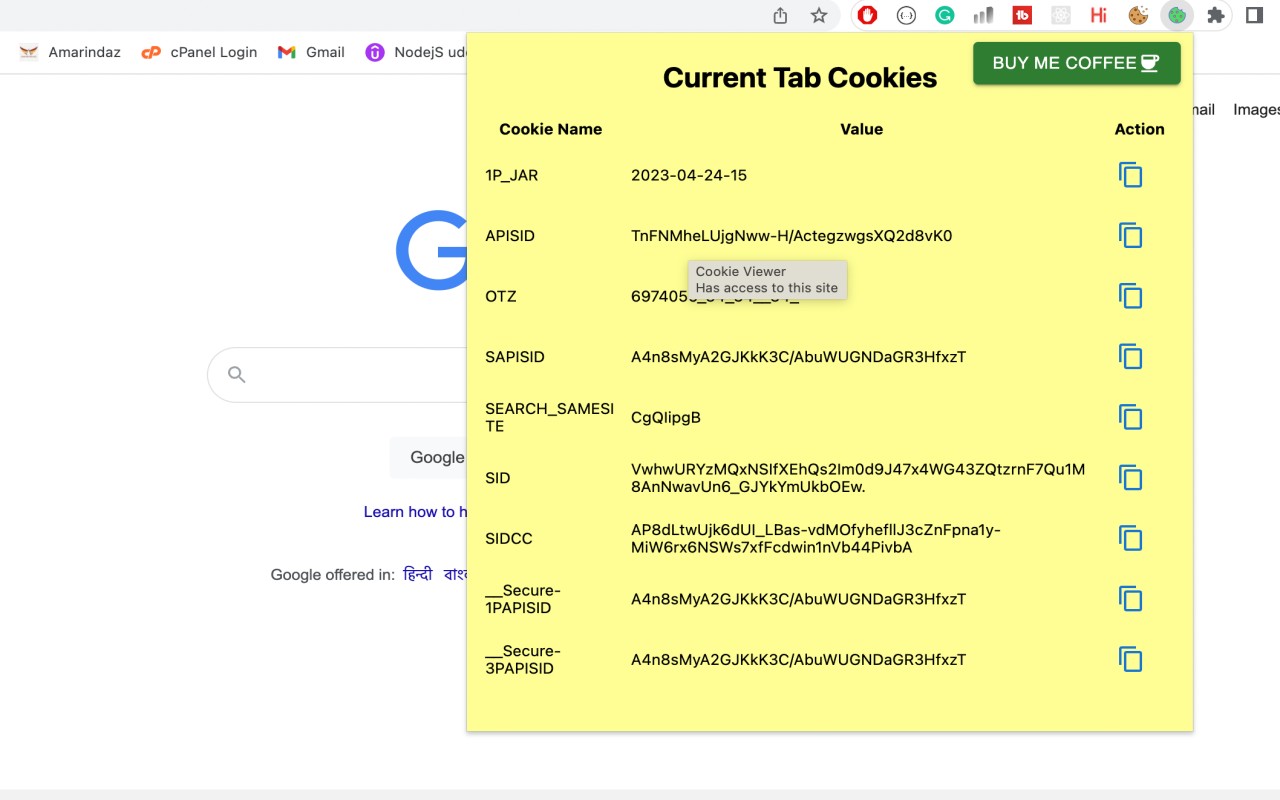Open the Extensions puzzle piece menu
The image size is (1280, 800).
[1216, 15]
